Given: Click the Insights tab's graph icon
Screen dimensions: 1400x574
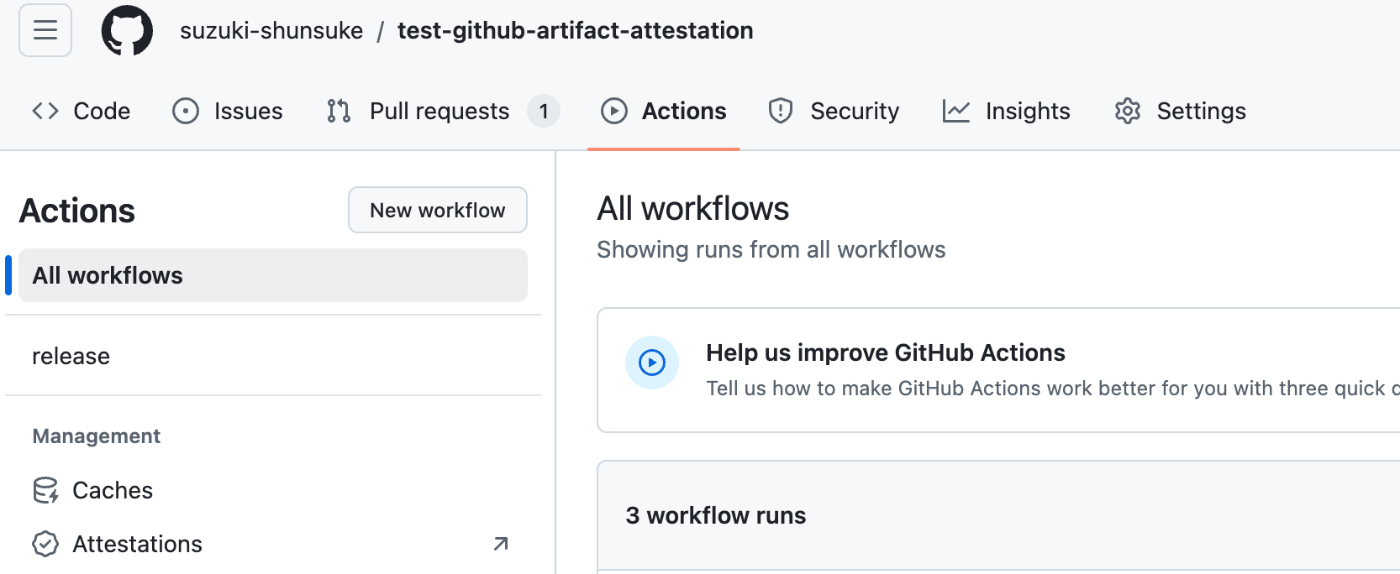Looking at the screenshot, I should [x=956, y=111].
